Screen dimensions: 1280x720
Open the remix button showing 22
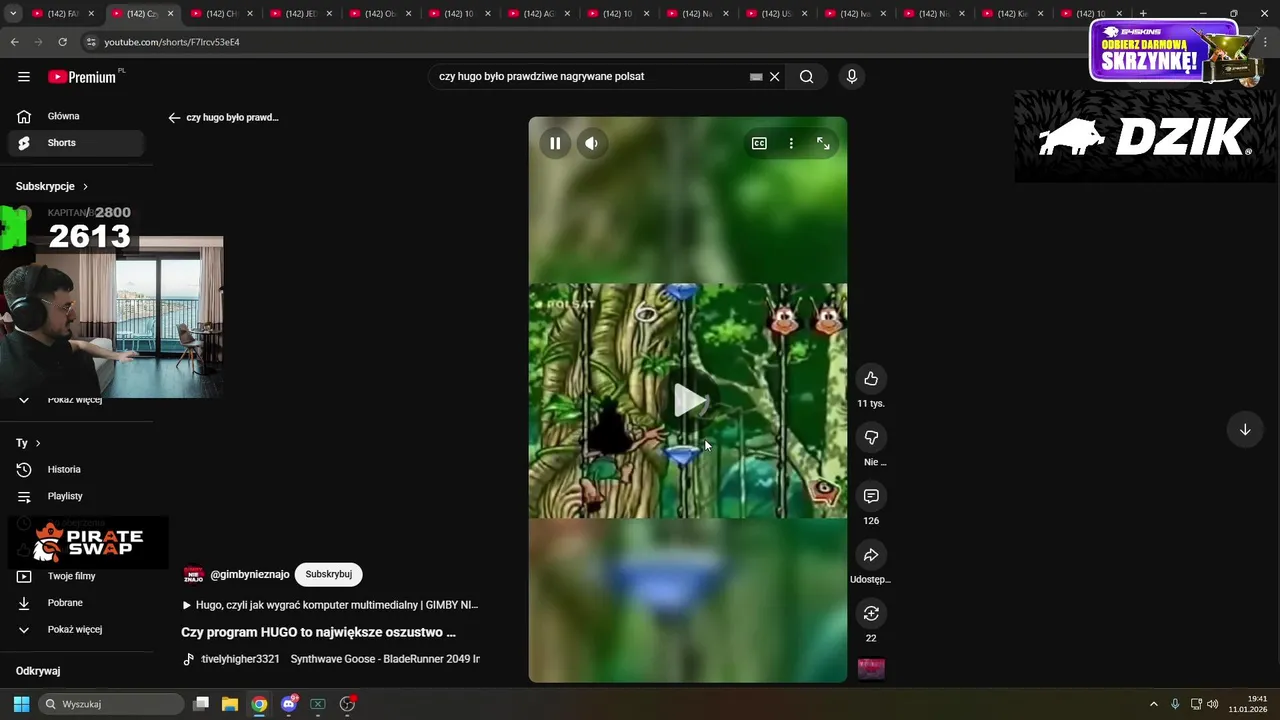(x=871, y=613)
